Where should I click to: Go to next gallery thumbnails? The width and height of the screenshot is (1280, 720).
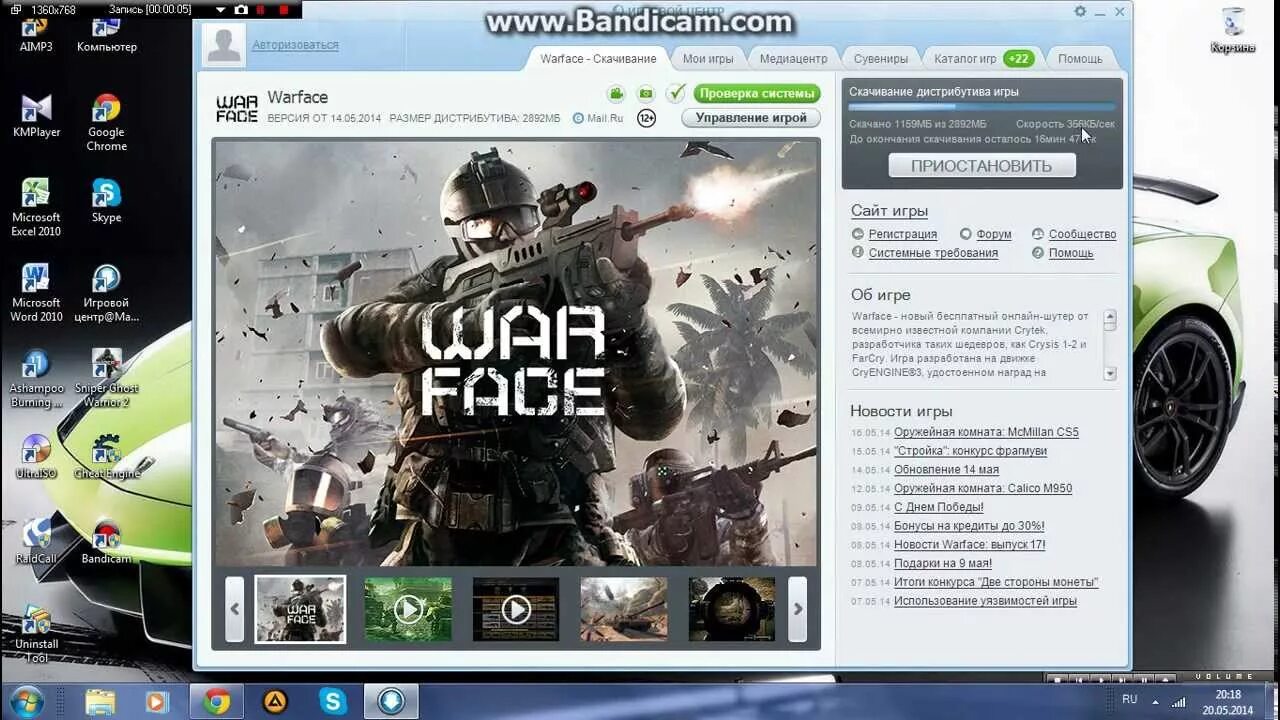click(x=797, y=608)
